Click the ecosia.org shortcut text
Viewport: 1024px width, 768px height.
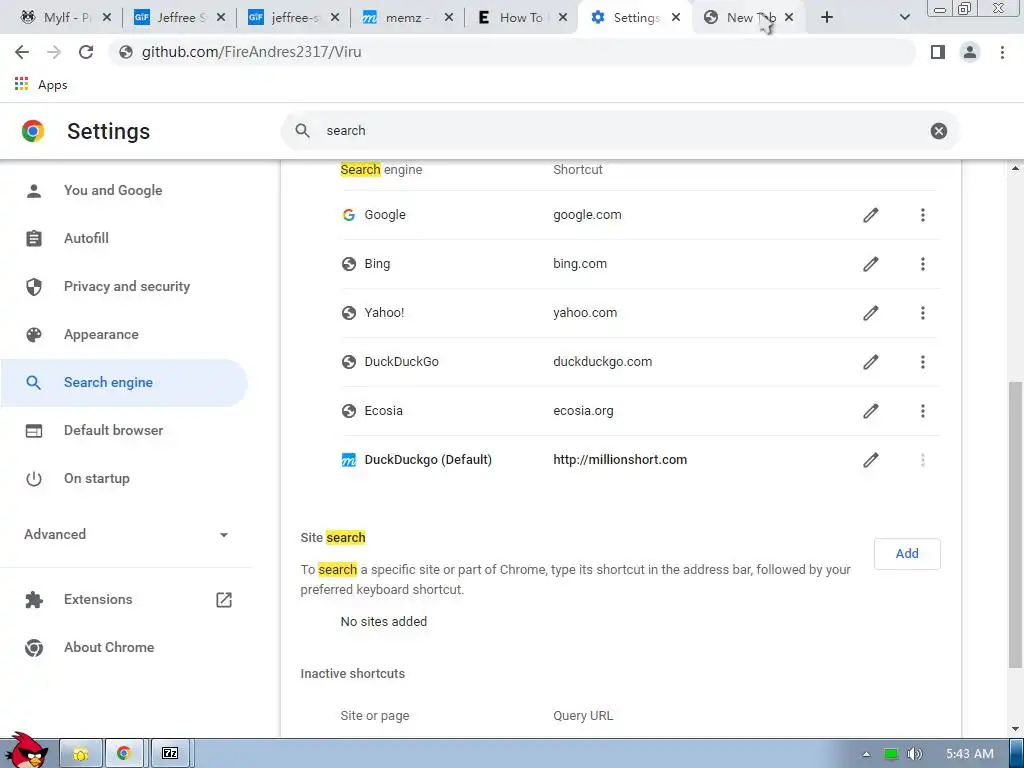(583, 411)
